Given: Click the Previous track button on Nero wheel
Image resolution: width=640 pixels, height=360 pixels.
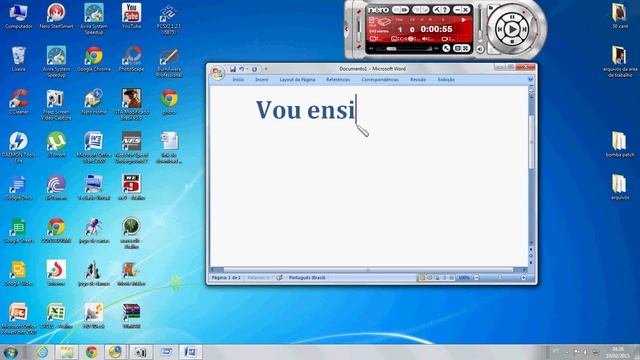Looking at the screenshot, I should pos(499,29).
